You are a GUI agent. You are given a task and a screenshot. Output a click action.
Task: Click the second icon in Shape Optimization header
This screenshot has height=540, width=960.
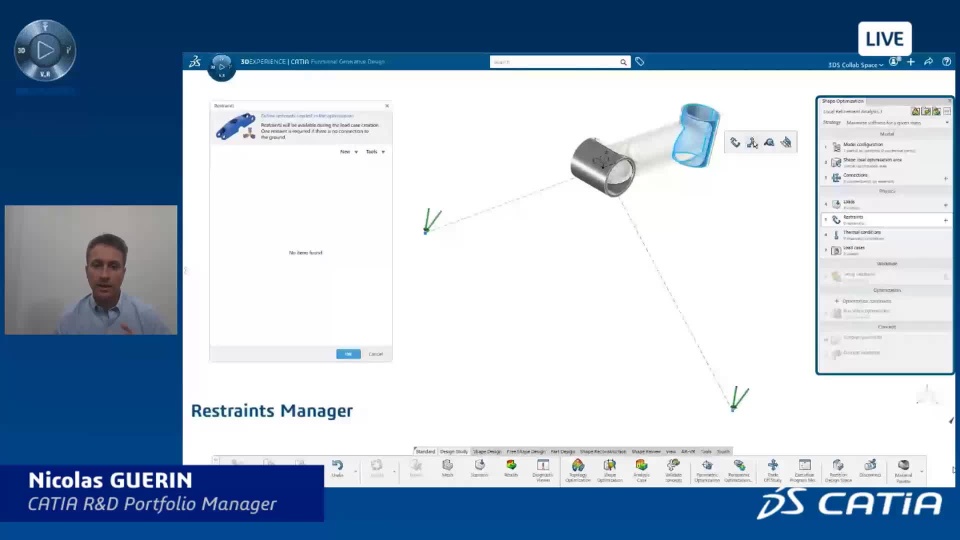[926, 111]
